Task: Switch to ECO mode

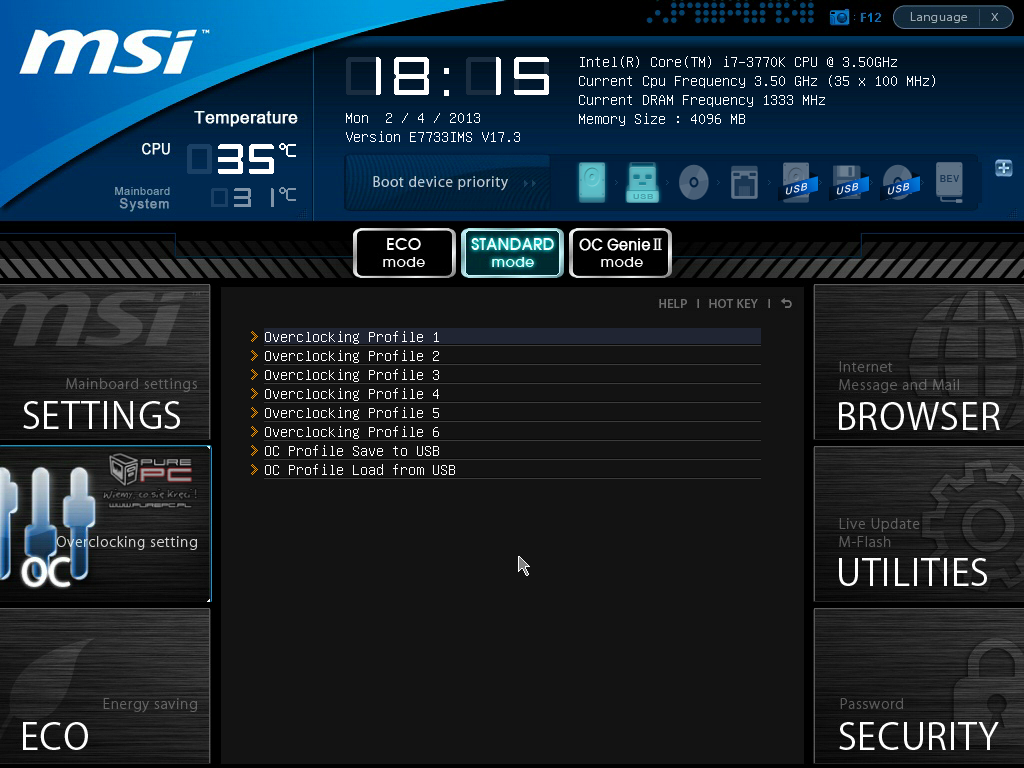Action: [x=404, y=253]
